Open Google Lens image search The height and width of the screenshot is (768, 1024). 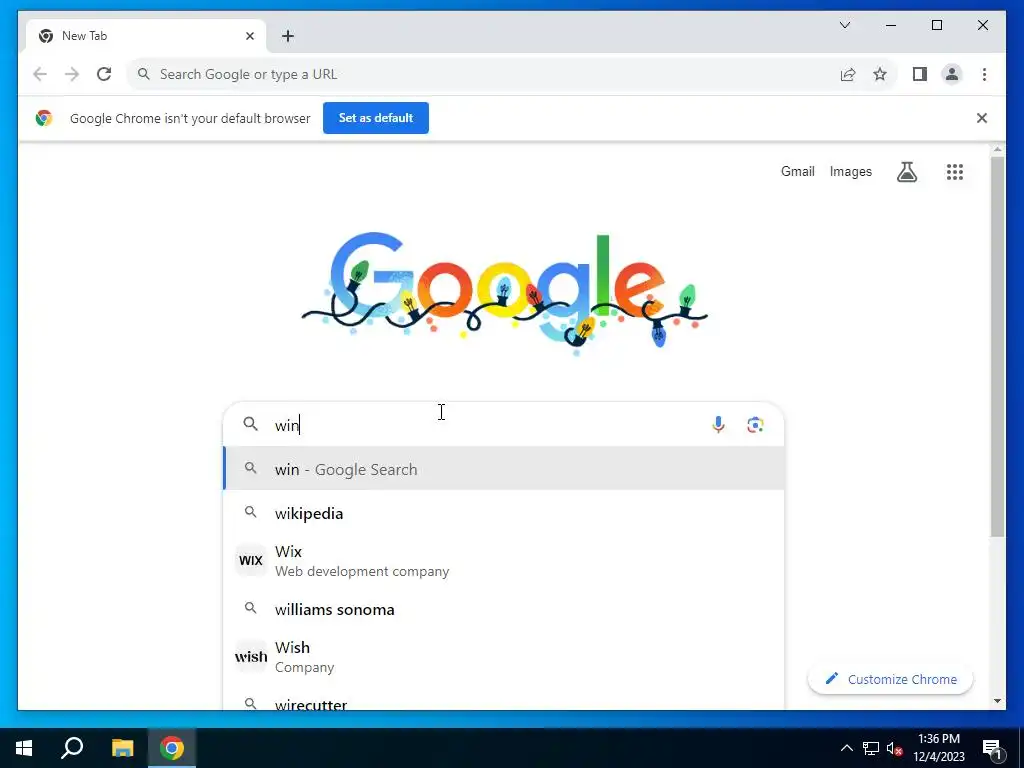(755, 424)
